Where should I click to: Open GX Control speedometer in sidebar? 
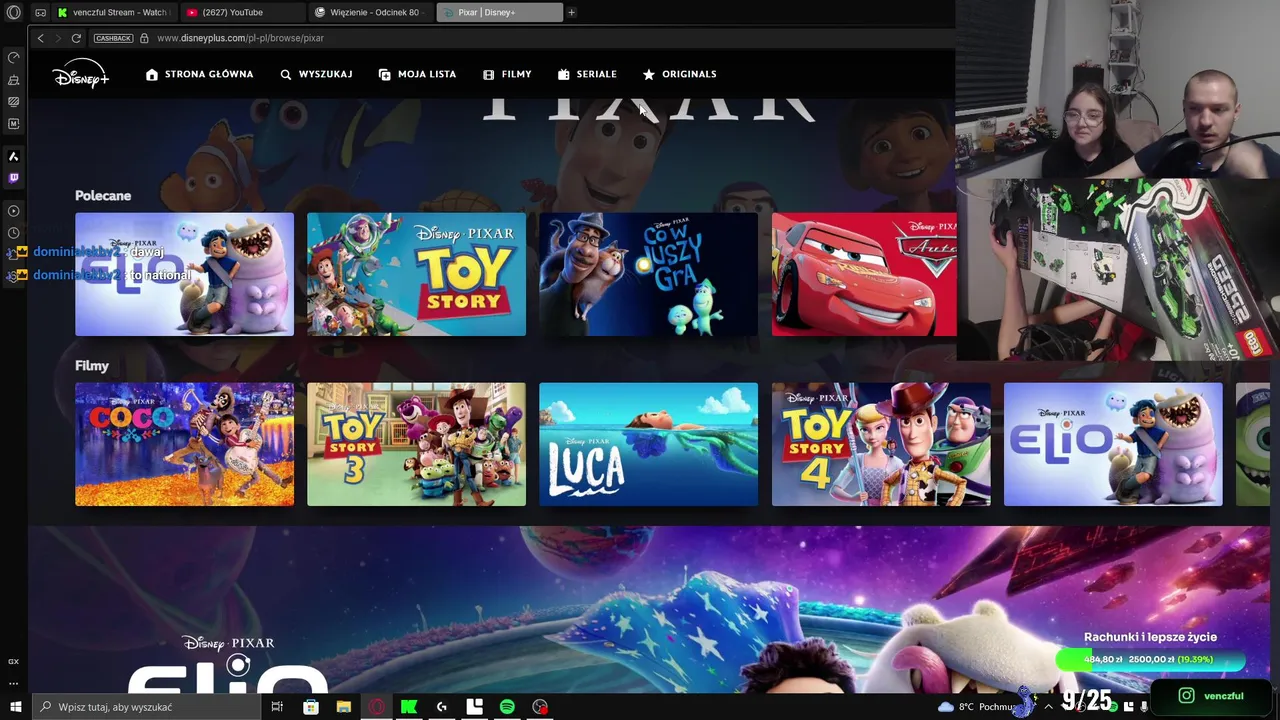point(14,58)
